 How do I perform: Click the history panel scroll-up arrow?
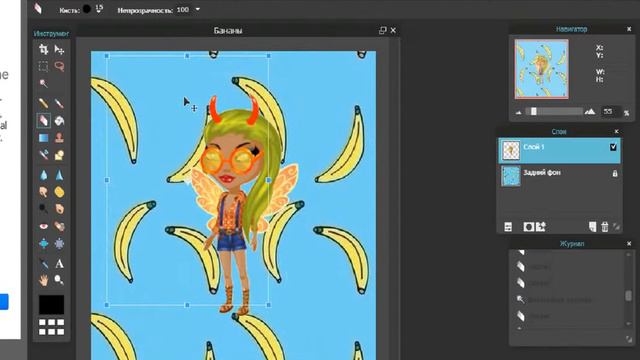tap(629, 254)
